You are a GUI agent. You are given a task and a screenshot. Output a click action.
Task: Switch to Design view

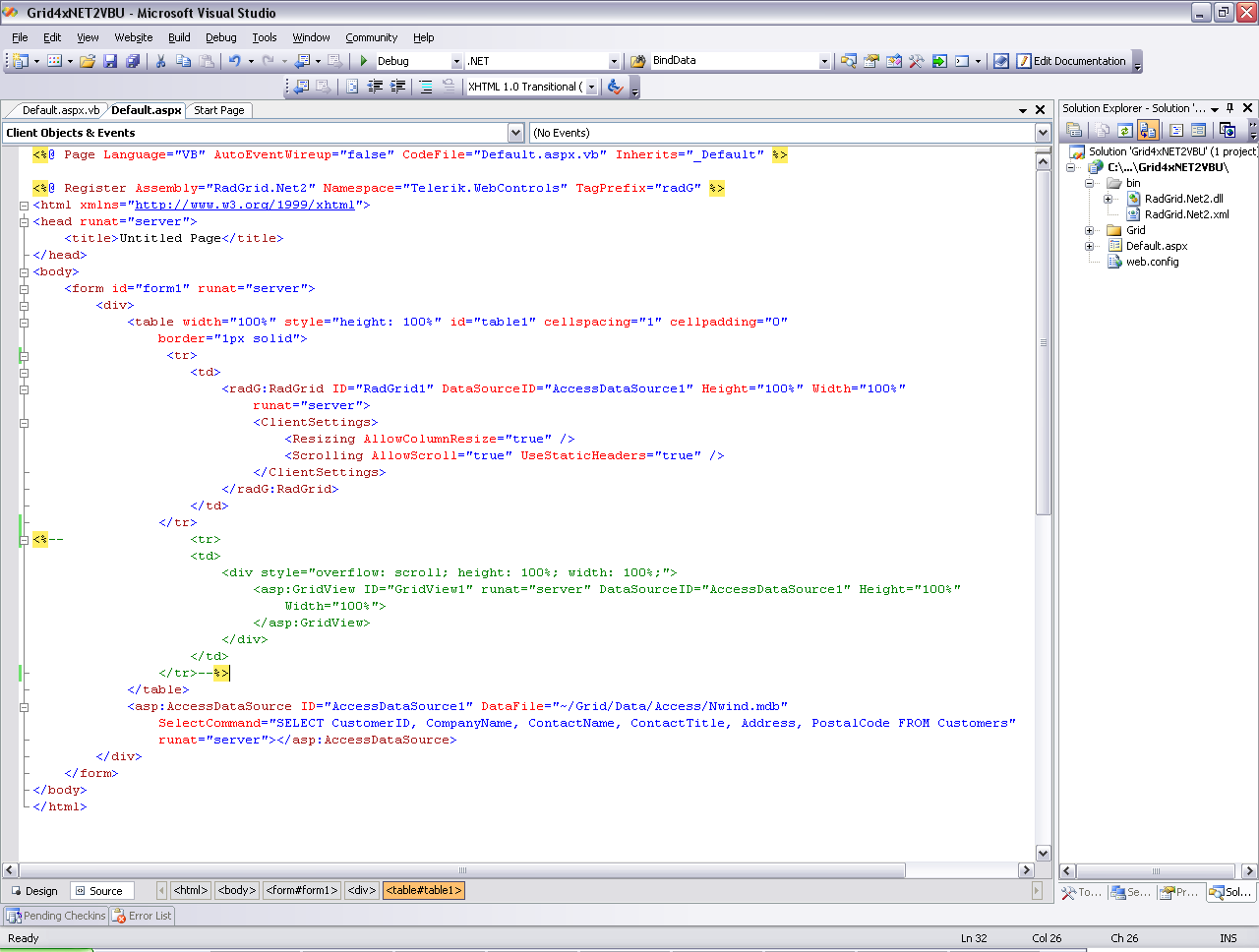[x=35, y=891]
